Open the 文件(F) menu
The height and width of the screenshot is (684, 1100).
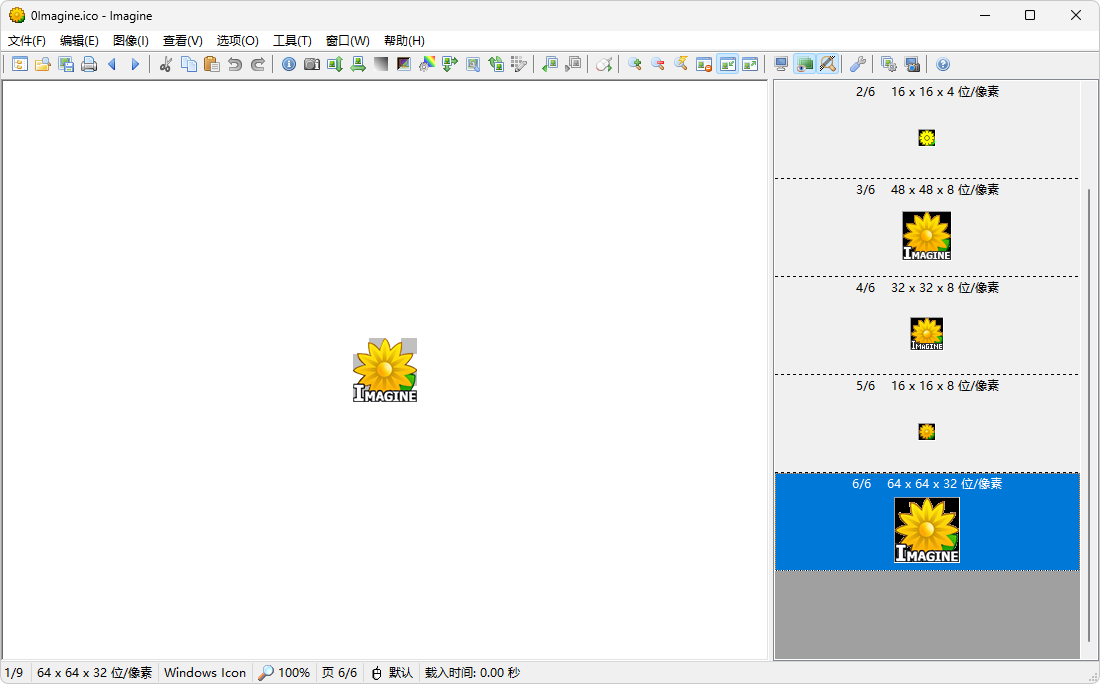(27, 41)
